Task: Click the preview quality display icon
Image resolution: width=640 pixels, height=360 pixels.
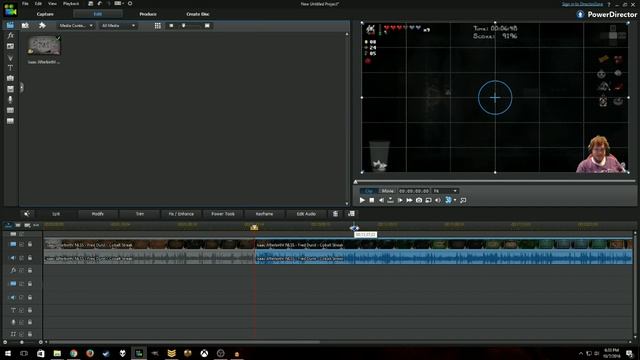Action: tap(428, 200)
